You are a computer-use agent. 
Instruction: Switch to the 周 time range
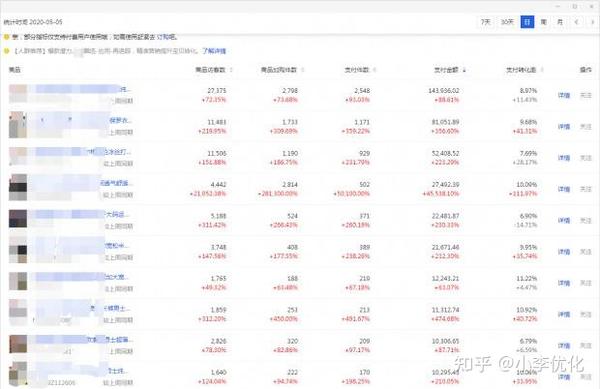(x=543, y=22)
